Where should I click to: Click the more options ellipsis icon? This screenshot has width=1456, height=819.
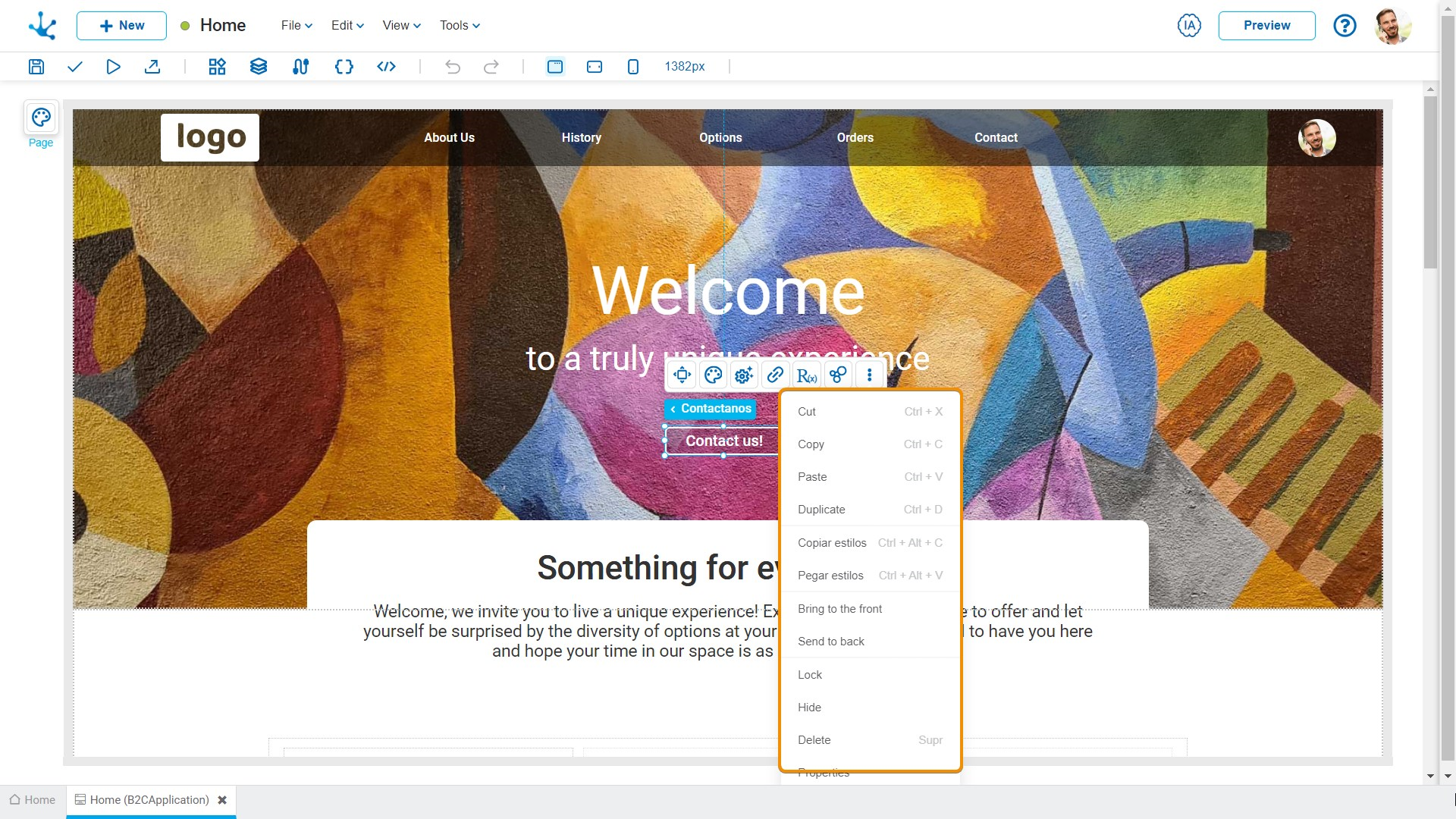(x=868, y=375)
